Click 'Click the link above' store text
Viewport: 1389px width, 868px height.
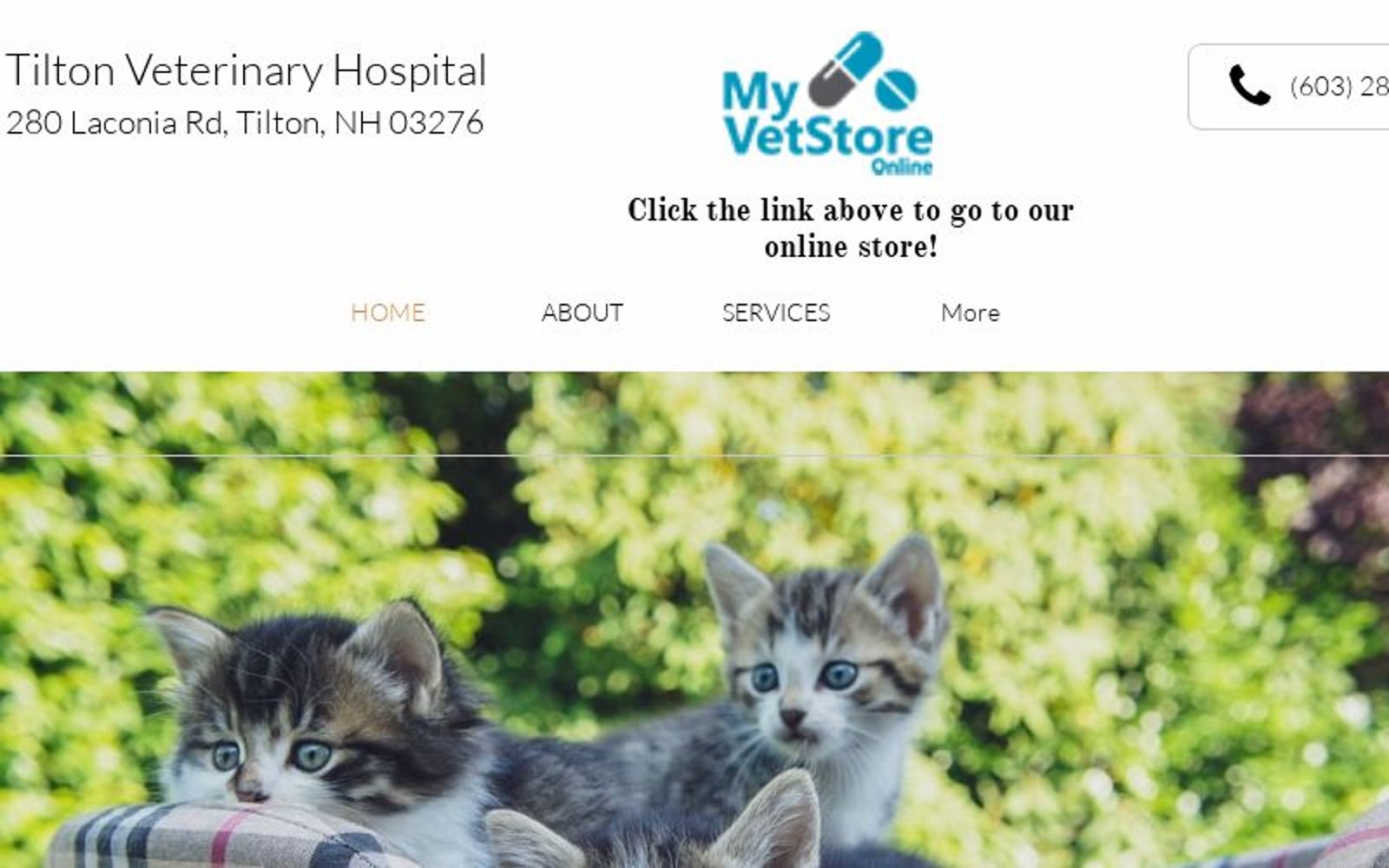851,210
